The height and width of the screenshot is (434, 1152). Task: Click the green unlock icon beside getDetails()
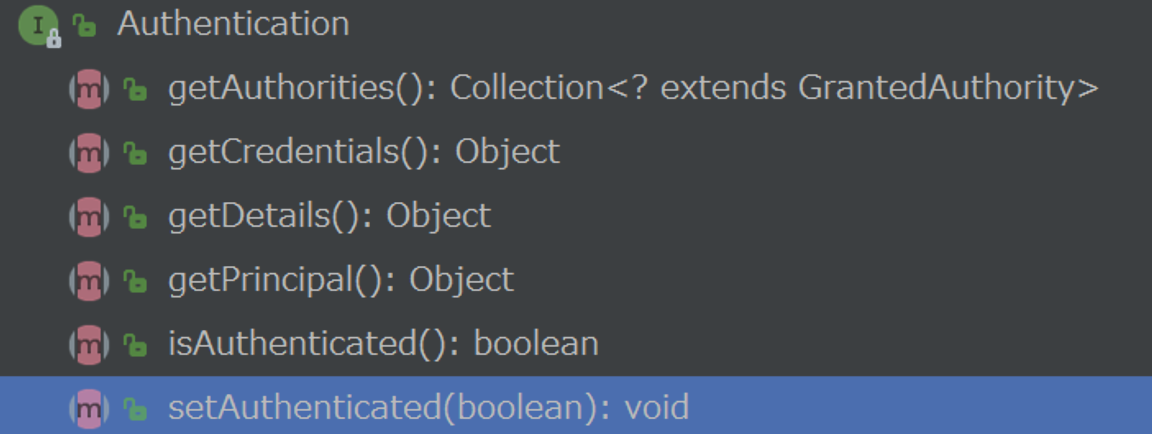tap(134, 217)
